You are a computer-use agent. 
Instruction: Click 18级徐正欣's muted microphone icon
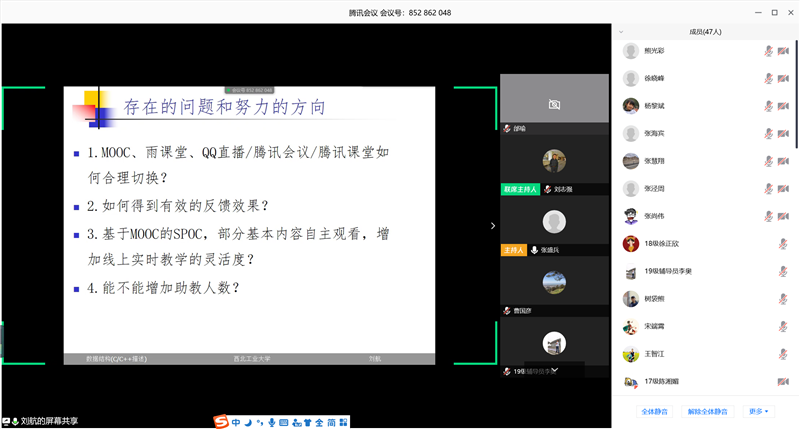coord(783,244)
